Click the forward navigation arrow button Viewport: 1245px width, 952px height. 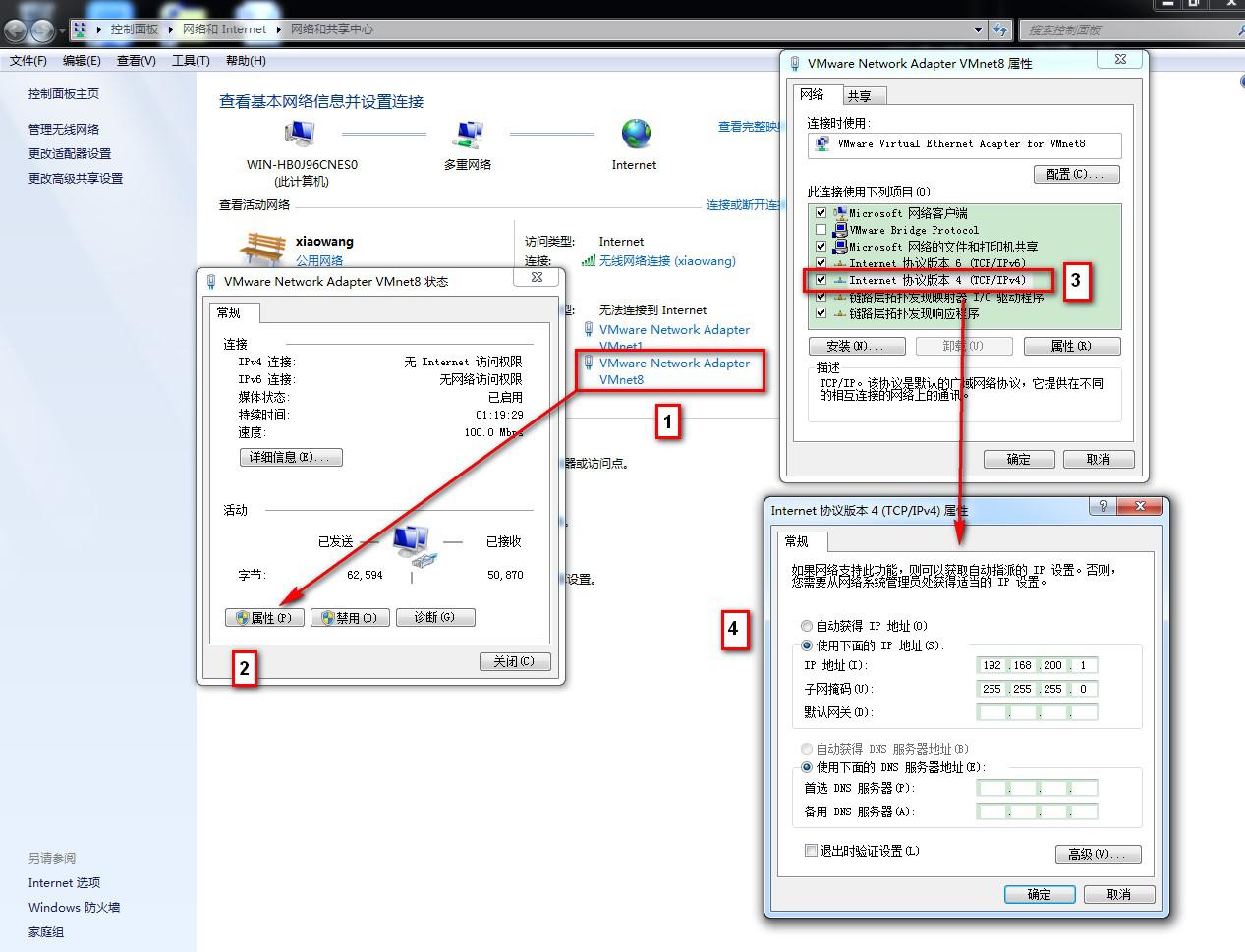click(x=42, y=30)
